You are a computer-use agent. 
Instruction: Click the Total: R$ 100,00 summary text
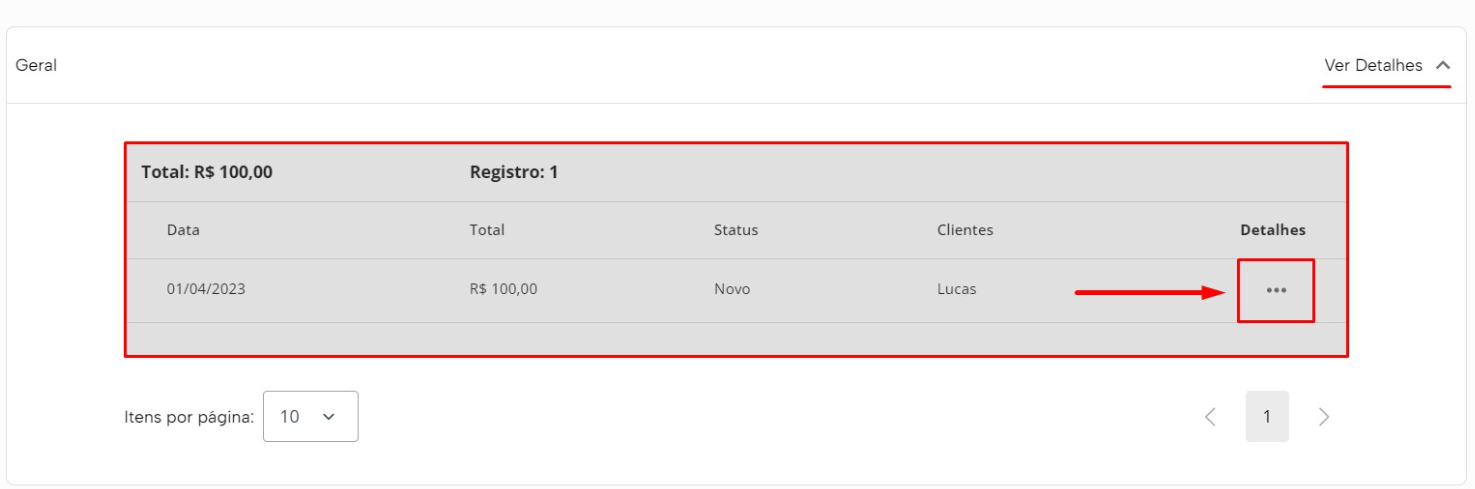click(207, 172)
